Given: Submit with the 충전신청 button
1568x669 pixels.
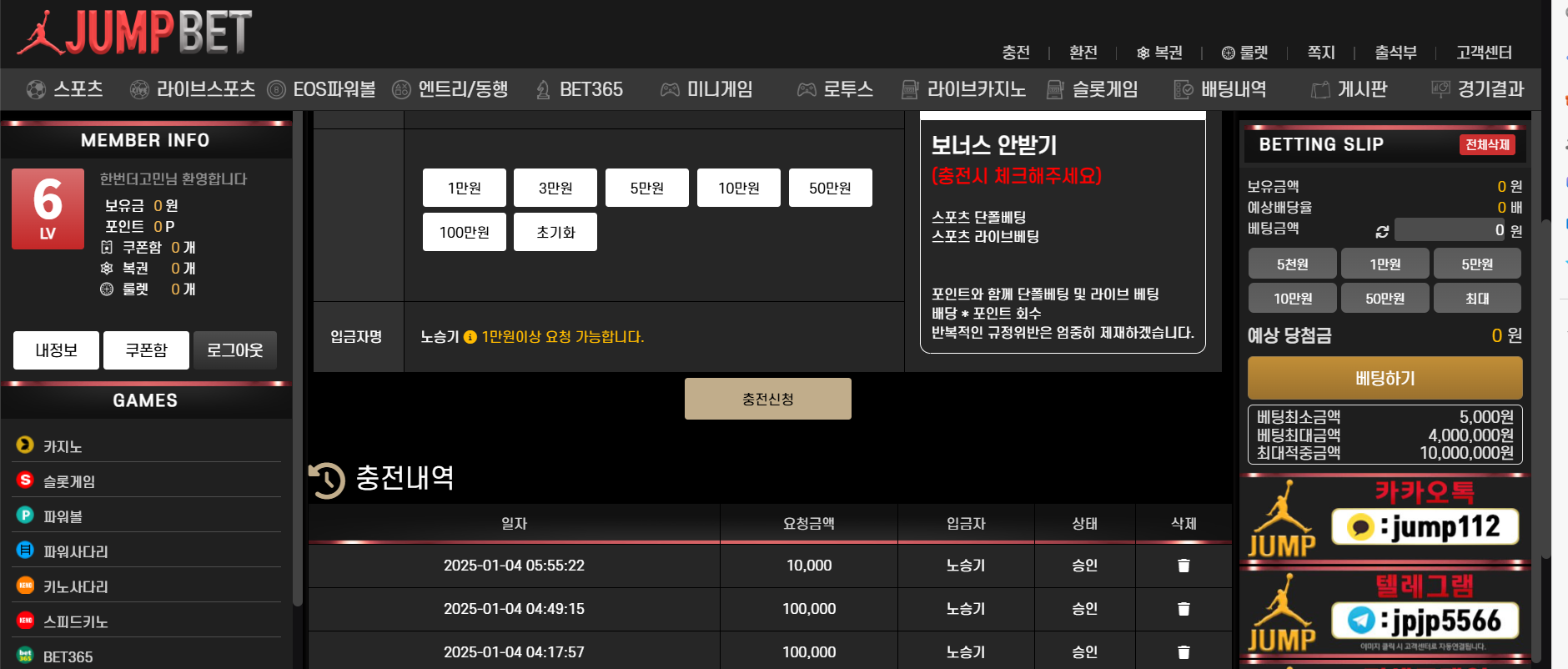Looking at the screenshot, I should tap(768, 399).
